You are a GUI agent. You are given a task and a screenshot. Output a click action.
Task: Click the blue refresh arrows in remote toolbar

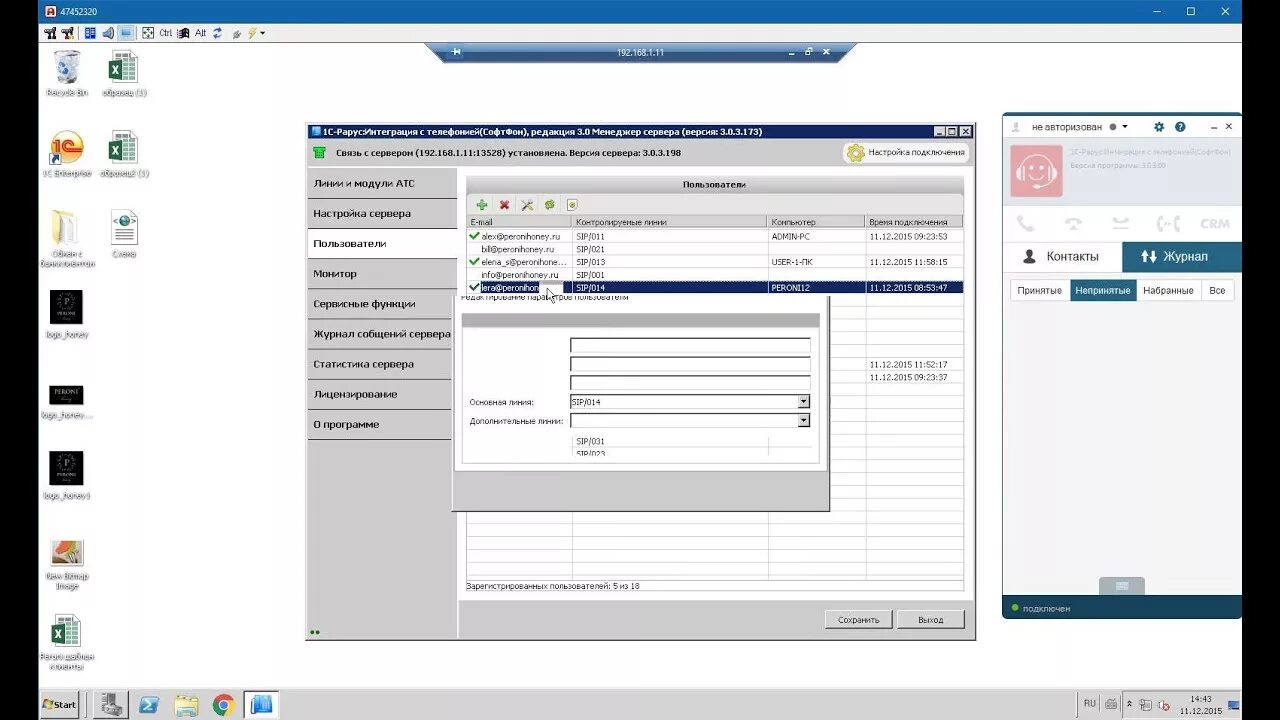coord(217,33)
